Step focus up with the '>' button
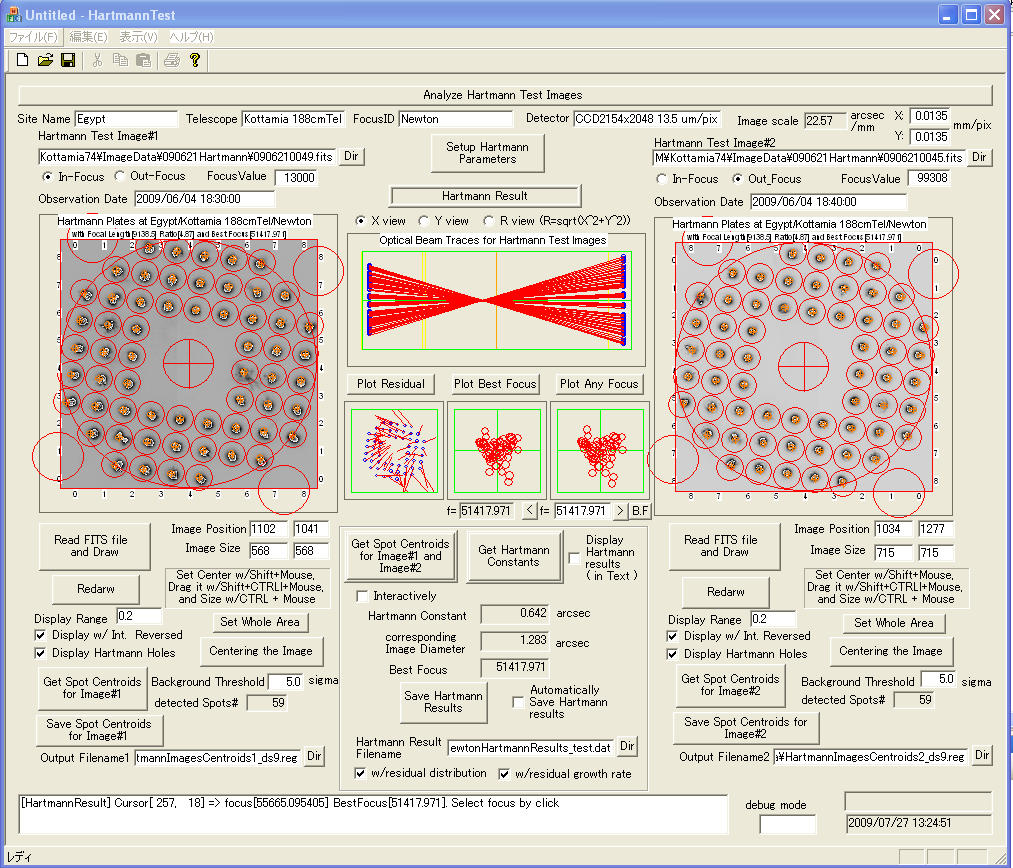This screenshot has height=868, width=1013. coord(619,511)
